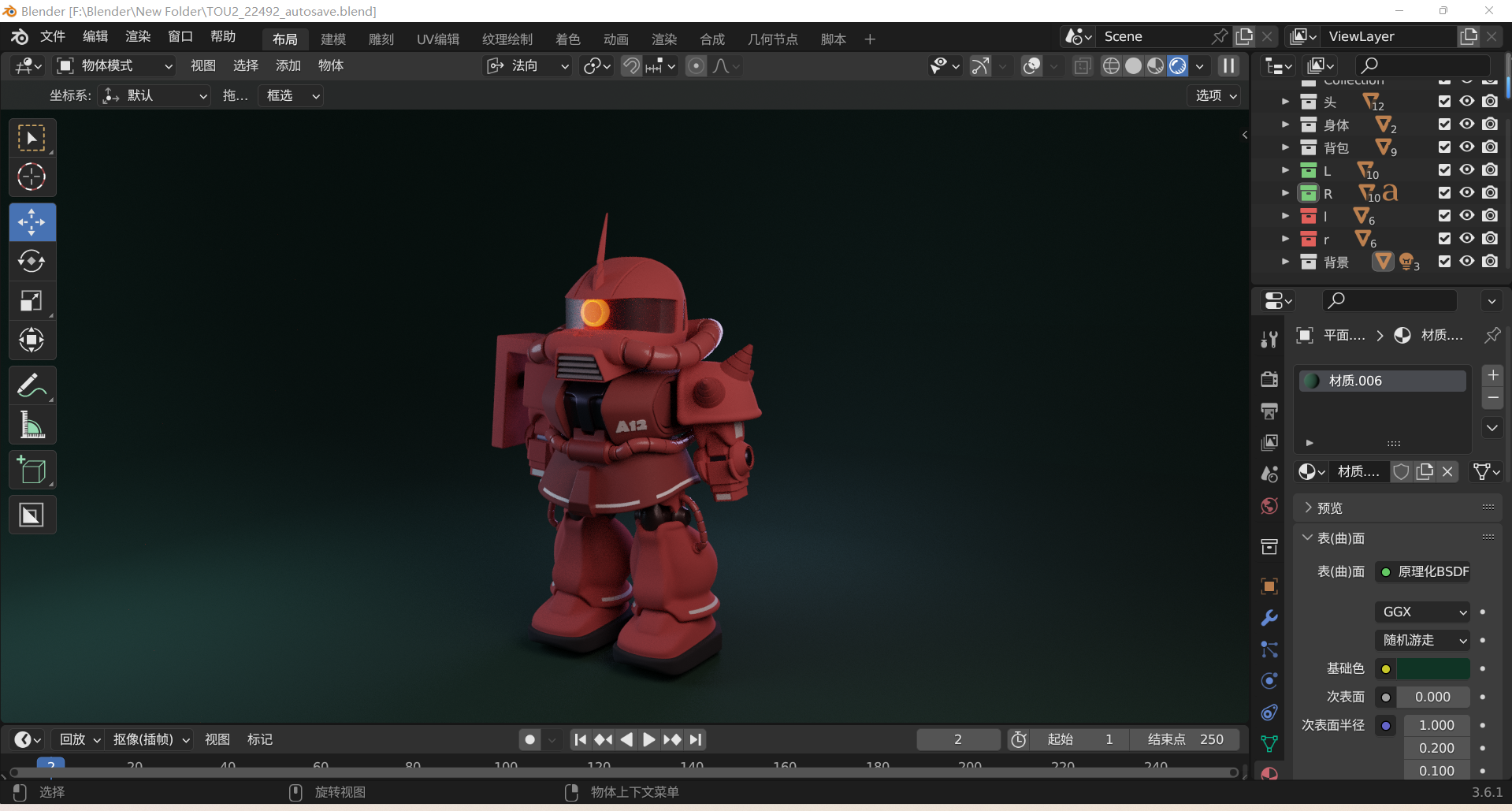Viewport: 1512px width, 811px height.
Task: Hide the 背包 collection with eye icon
Action: [x=1466, y=147]
